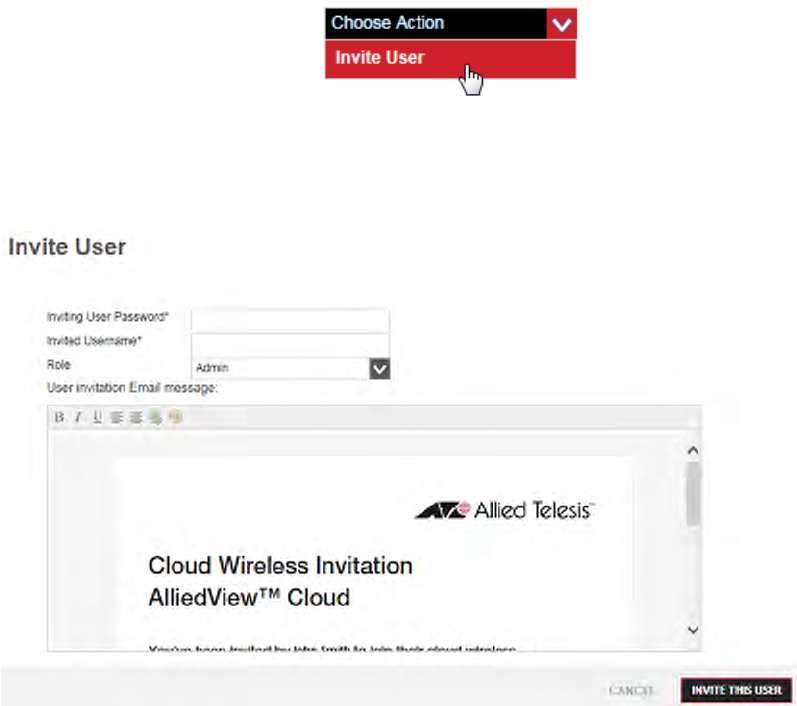Viewport: 797px width, 706px height.
Task: Click the INVITE THIS USER button
Action: point(737,690)
